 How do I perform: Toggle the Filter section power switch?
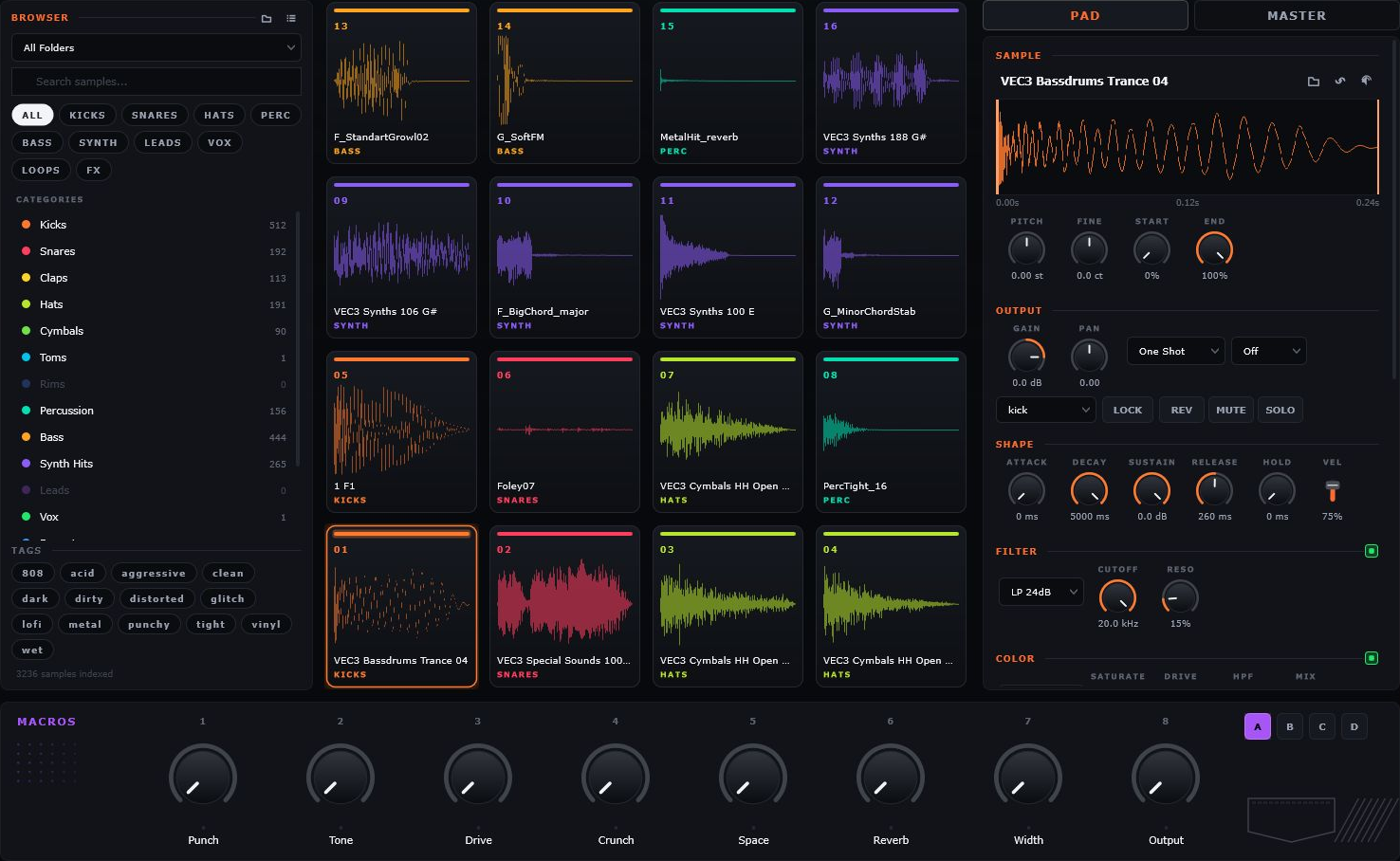[1371, 551]
